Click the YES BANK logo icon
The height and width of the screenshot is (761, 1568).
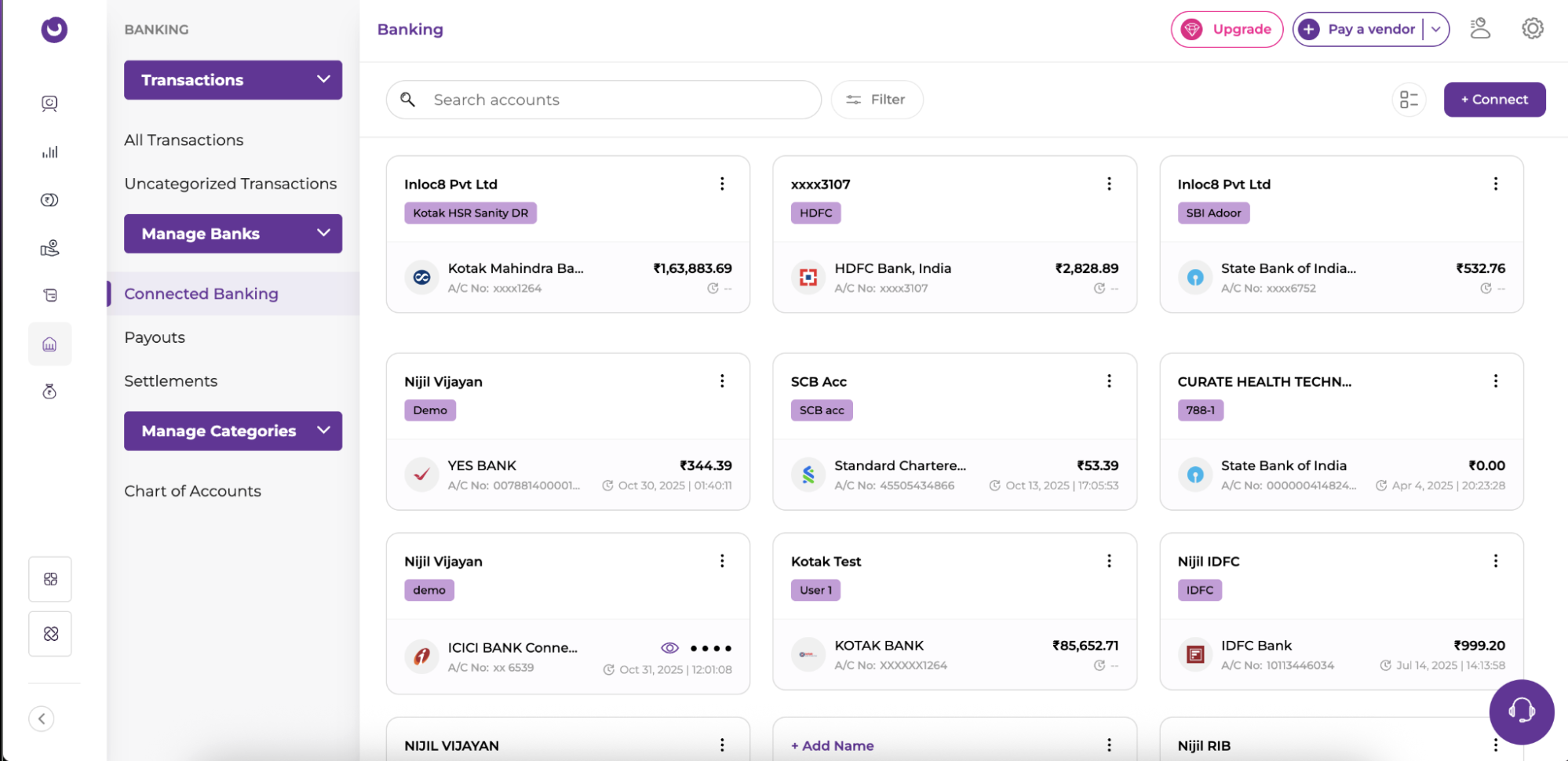click(421, 474)
